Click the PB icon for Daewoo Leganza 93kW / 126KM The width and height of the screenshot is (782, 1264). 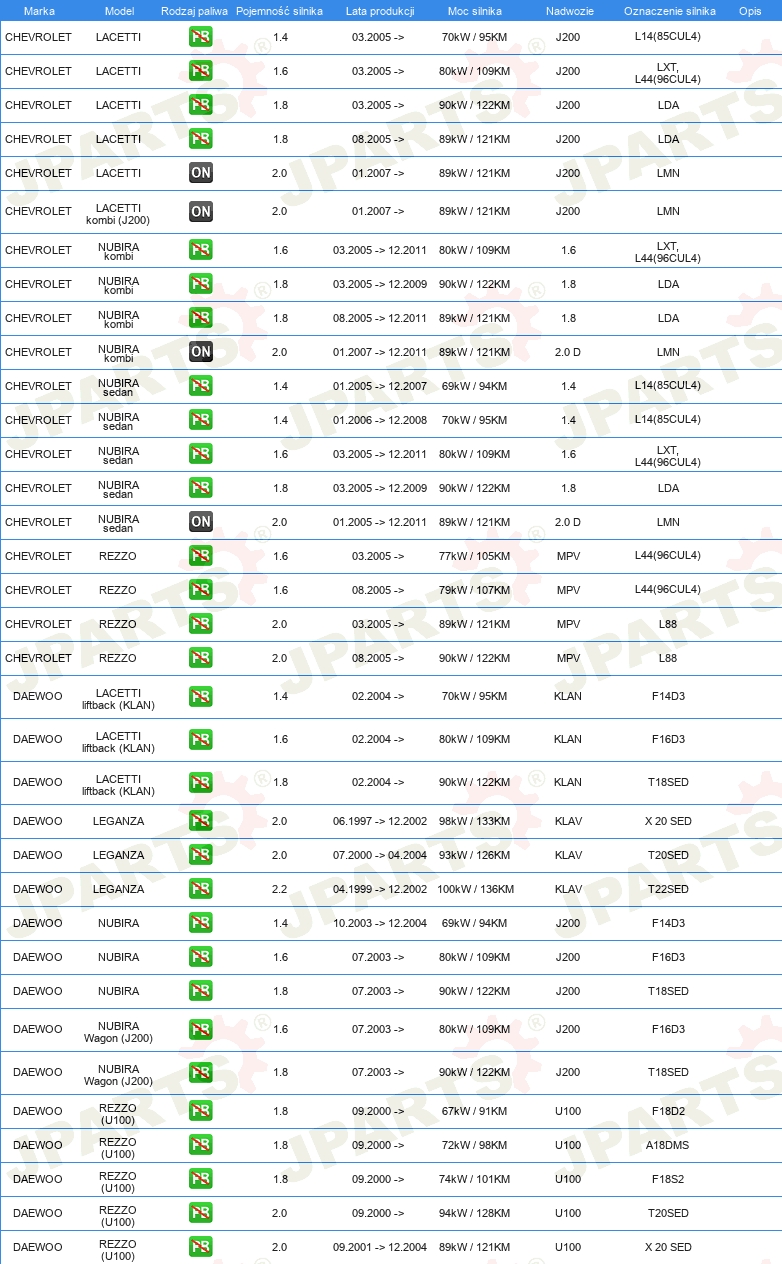pyautogui.click(x=201, y=855)
